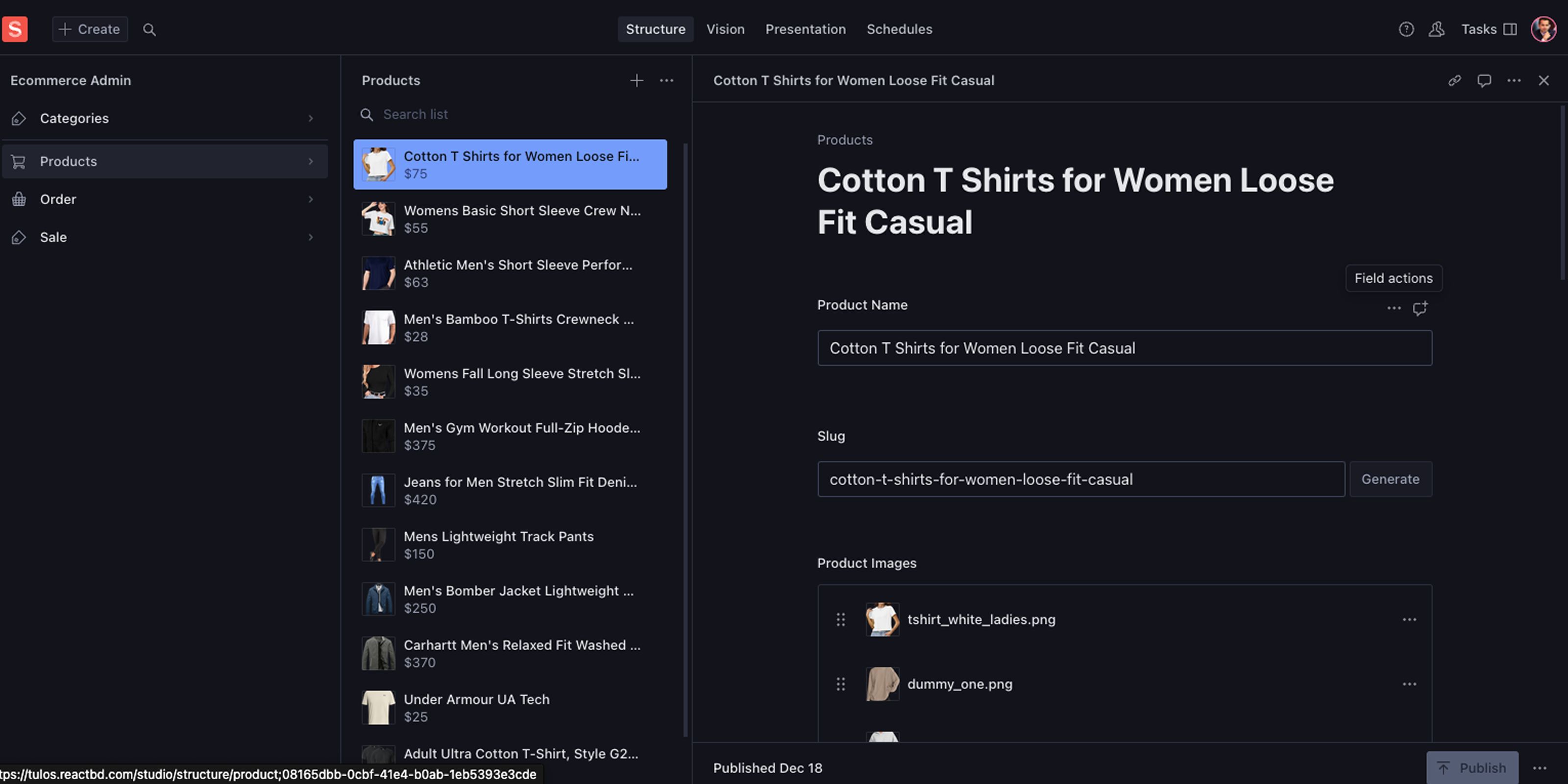Switch to the Vision tab

pos(725,29)
